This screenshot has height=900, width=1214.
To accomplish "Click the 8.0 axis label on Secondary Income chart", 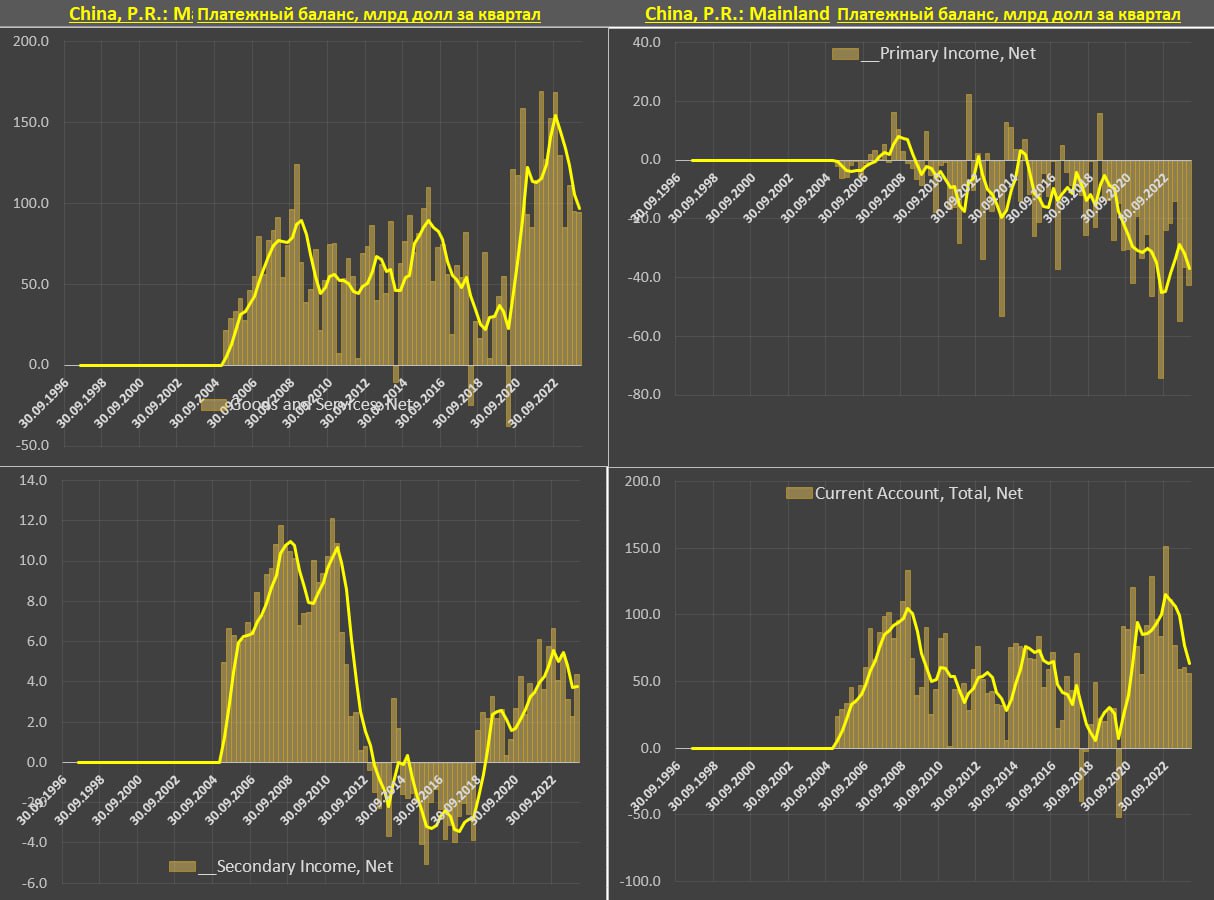I will click(x=37, y=601).
